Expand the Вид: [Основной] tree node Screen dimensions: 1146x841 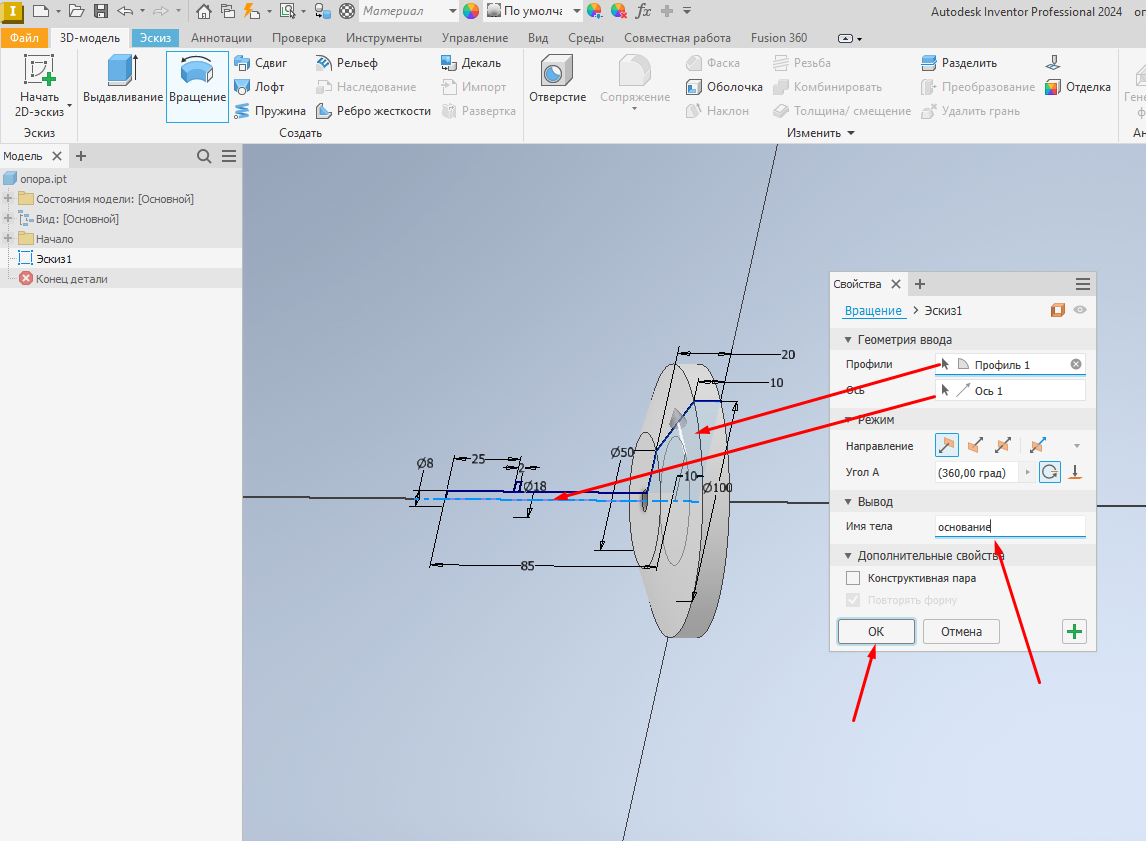(x=9, y=218)
